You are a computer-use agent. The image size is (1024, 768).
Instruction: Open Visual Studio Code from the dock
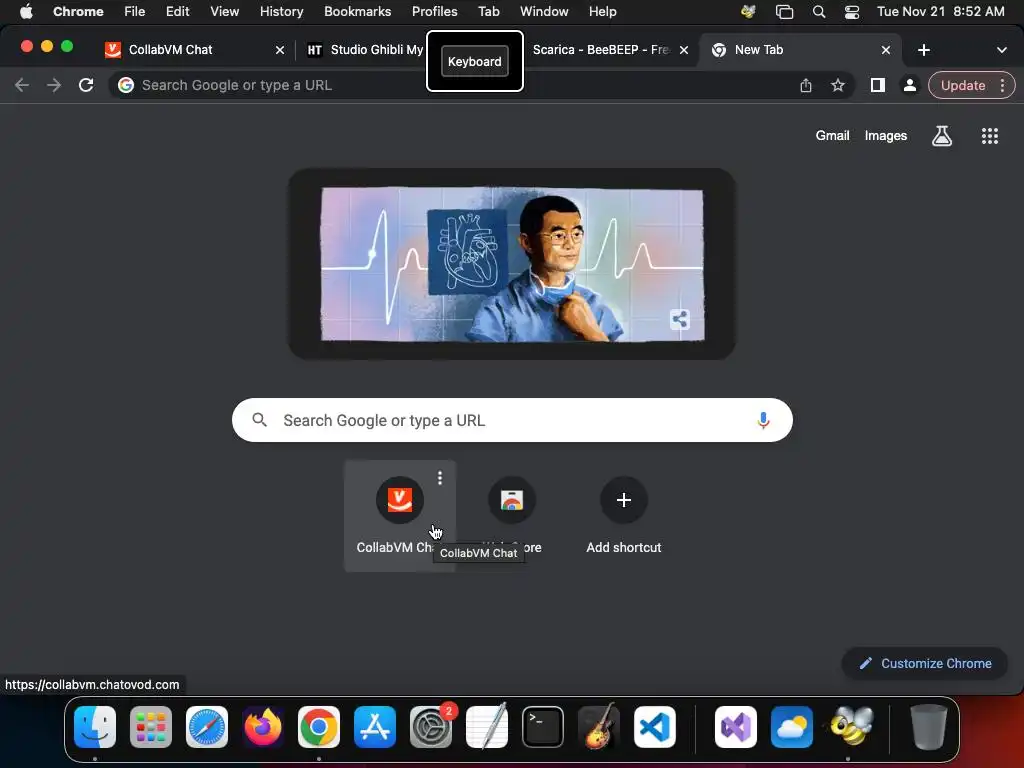(x=655, y=727)
